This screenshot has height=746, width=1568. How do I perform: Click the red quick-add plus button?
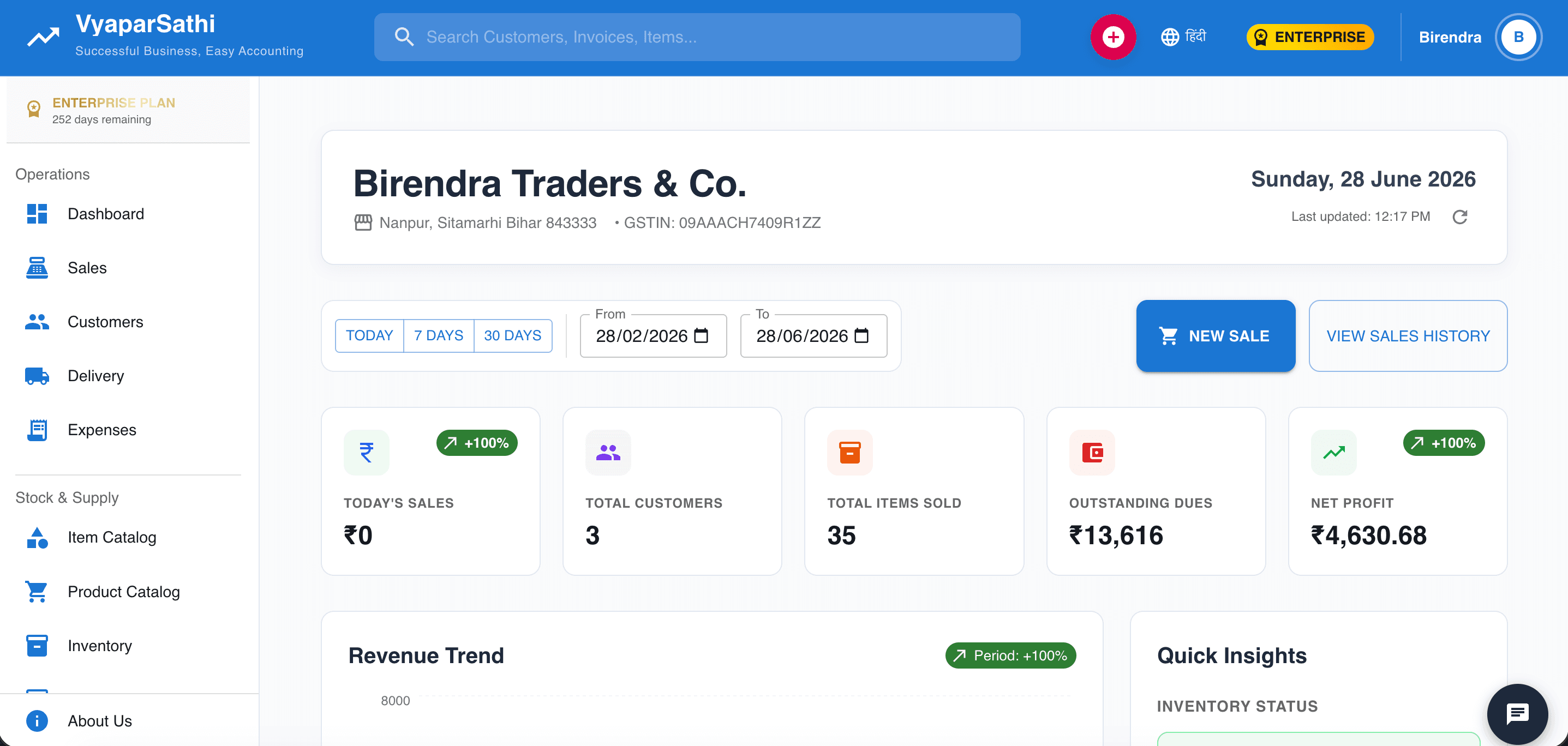coord(1112,37)
